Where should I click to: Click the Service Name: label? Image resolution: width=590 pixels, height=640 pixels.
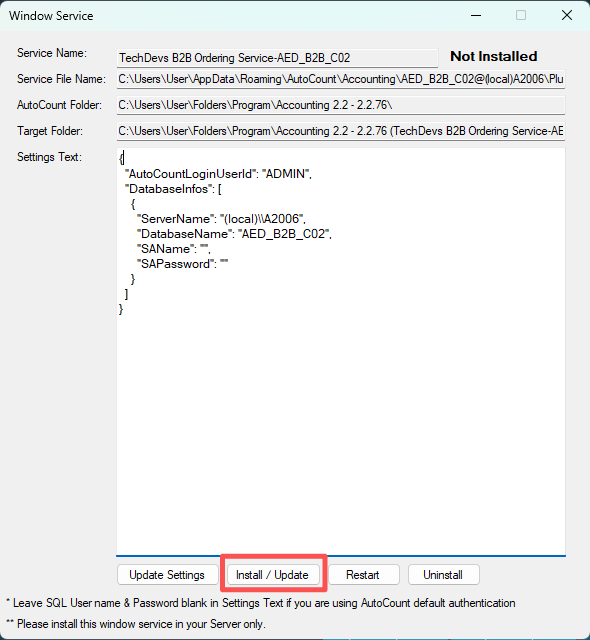pyautogui.click(x=52, y=53)
